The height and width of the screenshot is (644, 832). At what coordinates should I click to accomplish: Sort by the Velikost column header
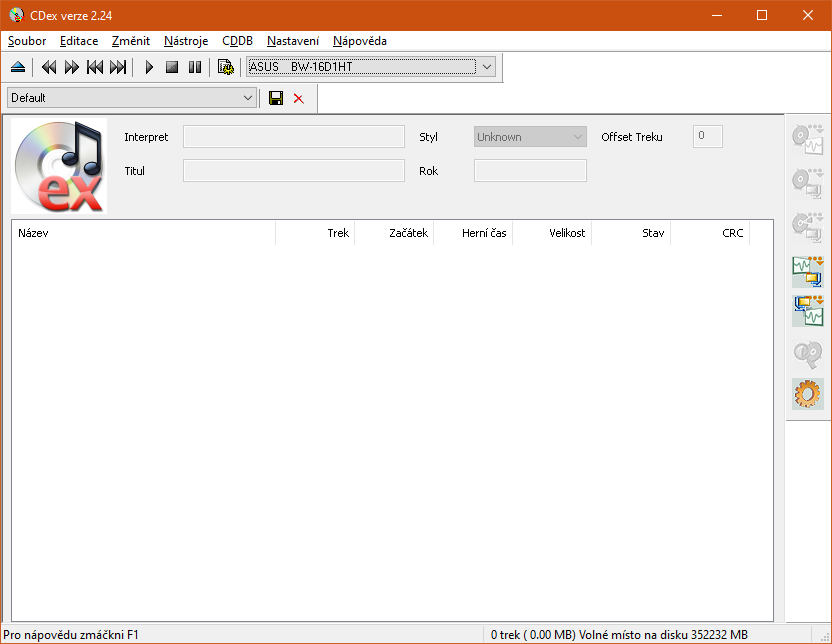[x=552, y=233]
